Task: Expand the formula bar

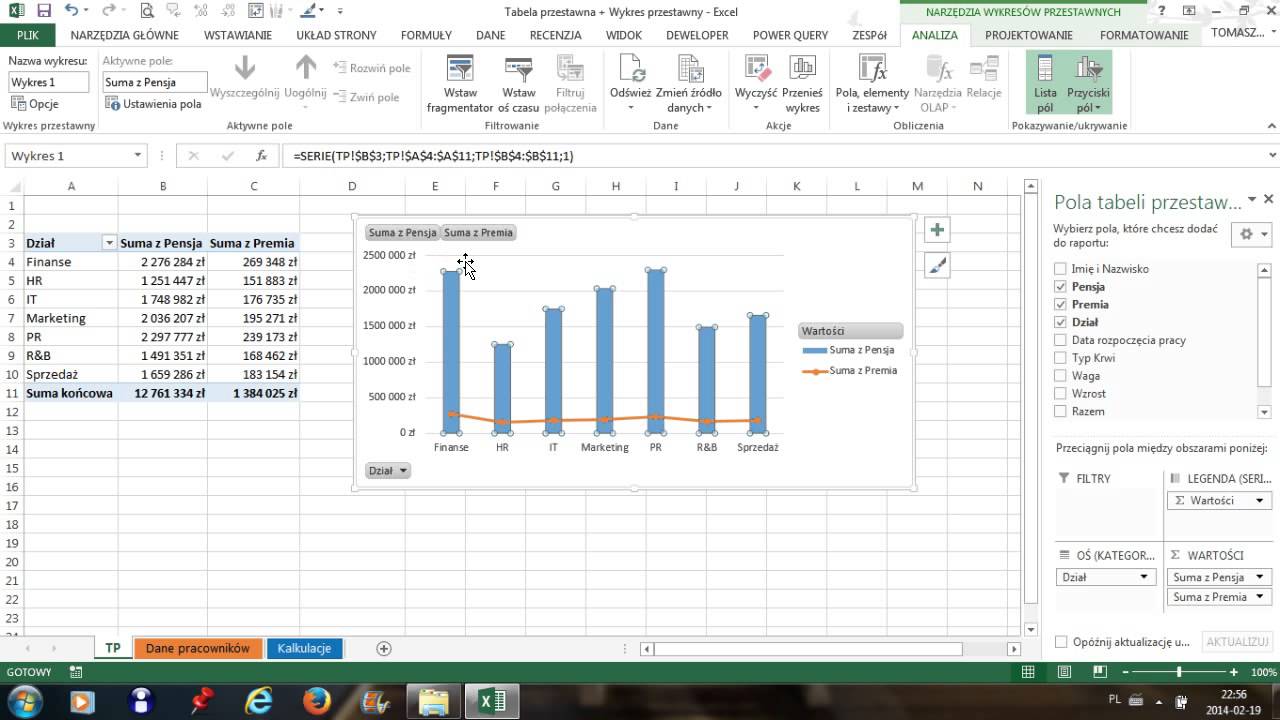Action: point(1272,156)
